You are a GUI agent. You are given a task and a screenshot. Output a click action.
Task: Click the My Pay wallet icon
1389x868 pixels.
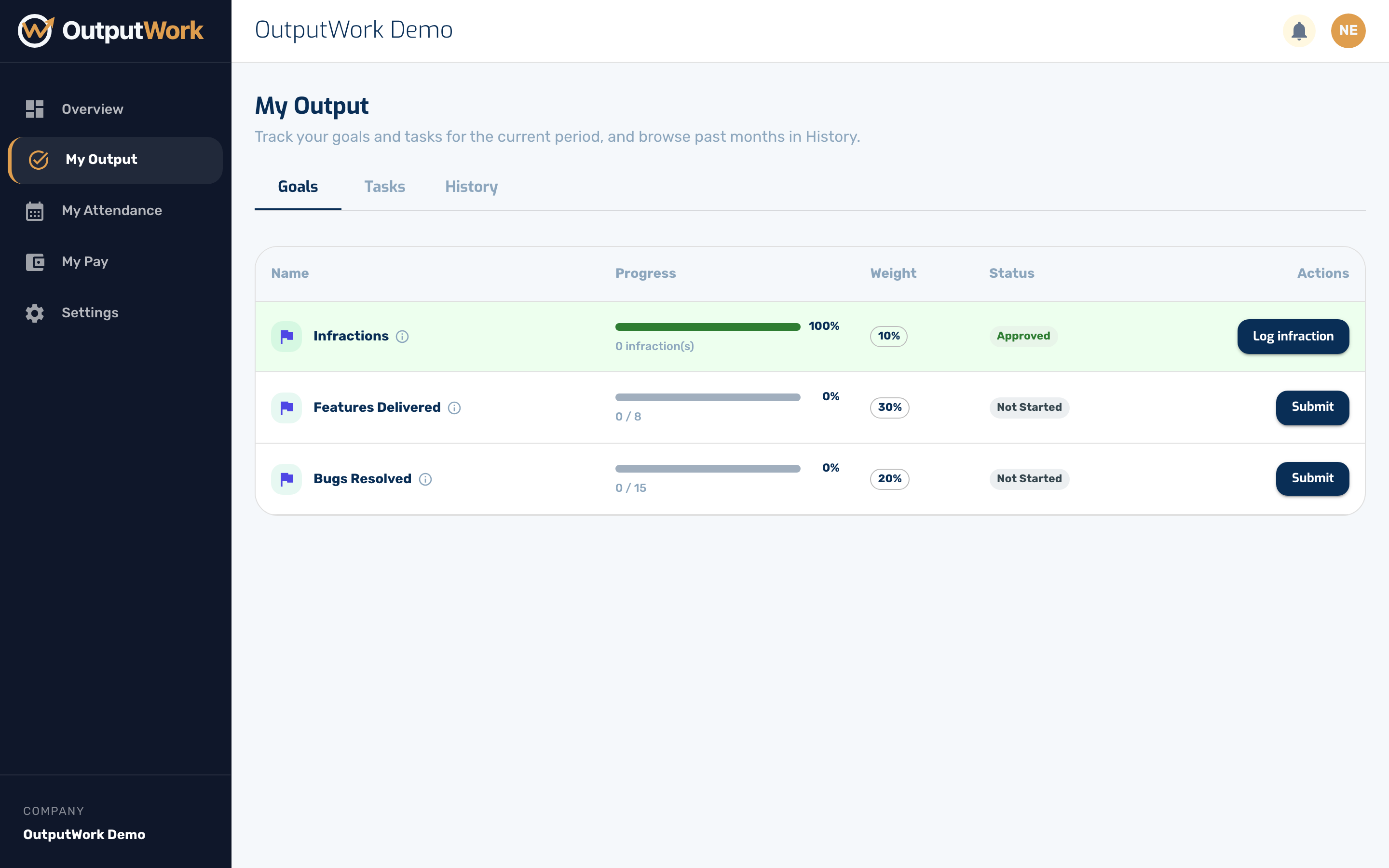click(x=34, y=262)
